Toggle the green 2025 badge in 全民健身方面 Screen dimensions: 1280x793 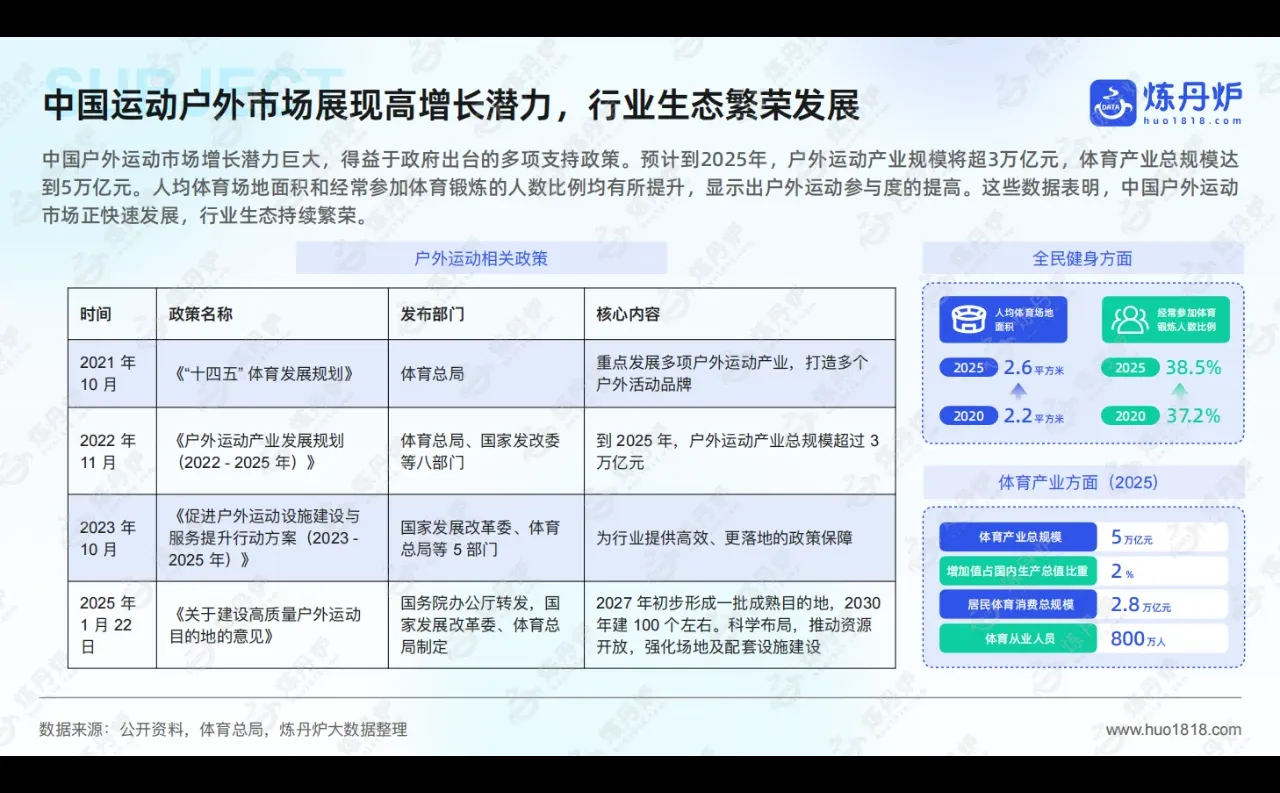click(x=1130, y=367)
